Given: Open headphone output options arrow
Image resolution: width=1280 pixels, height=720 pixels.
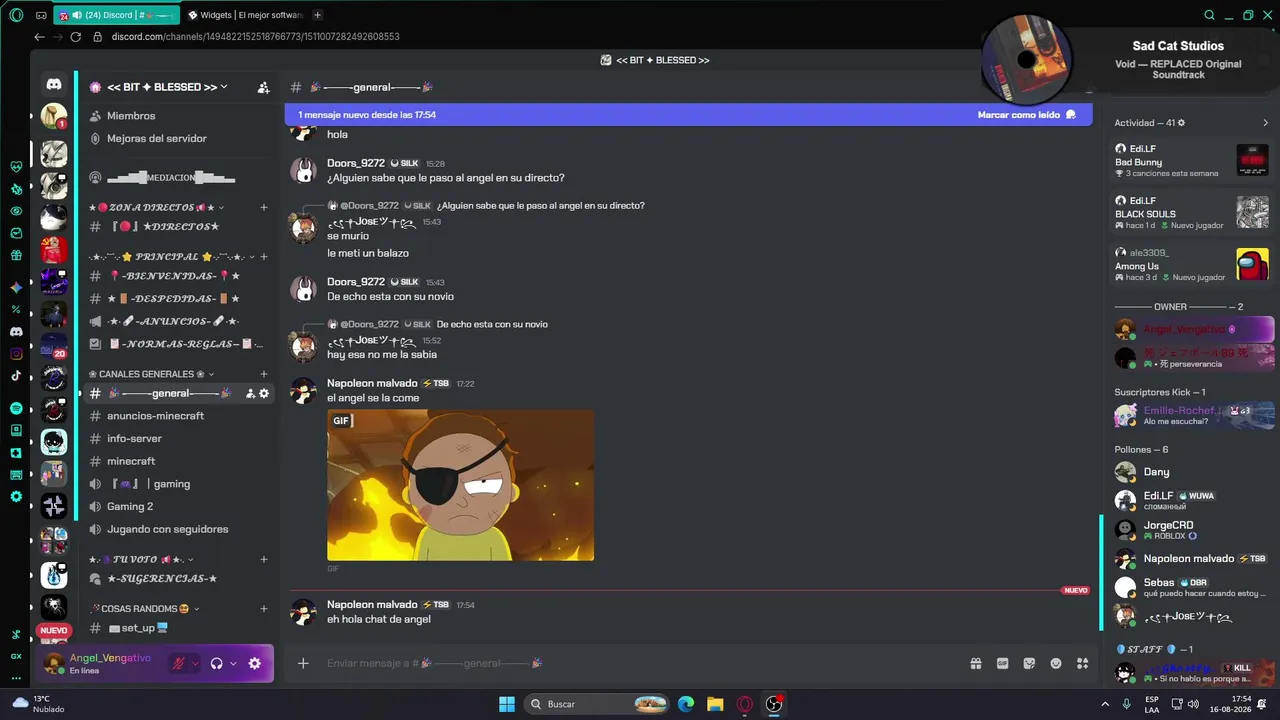Looking at the screenshot, I should pos(233,663).
